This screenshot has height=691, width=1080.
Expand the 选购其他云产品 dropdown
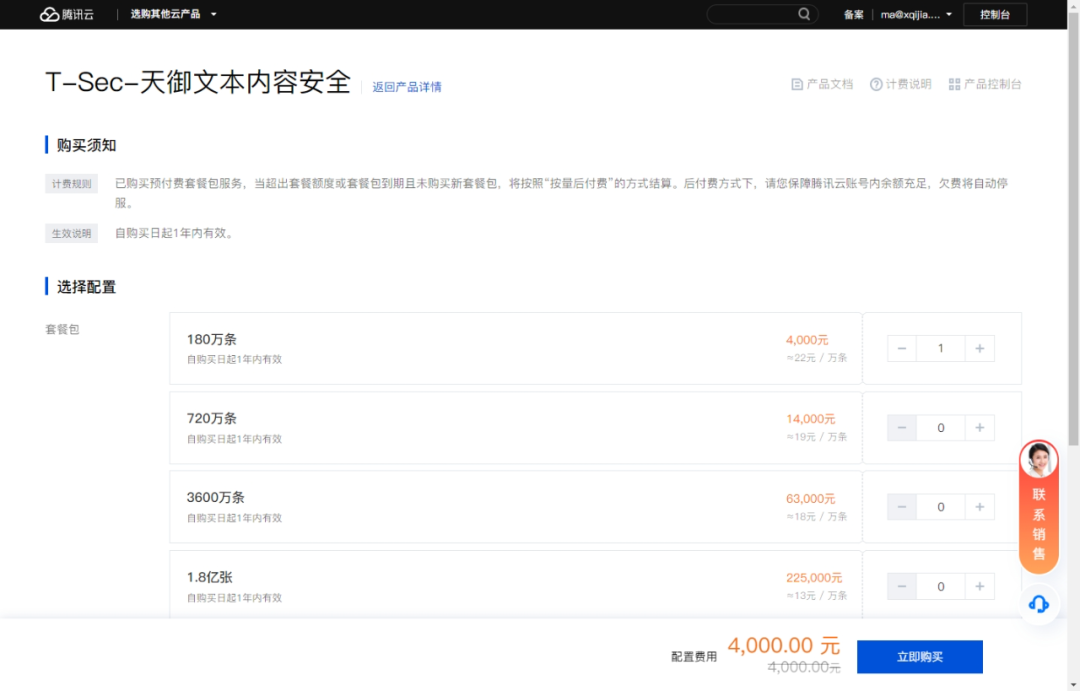click(174, 14)
